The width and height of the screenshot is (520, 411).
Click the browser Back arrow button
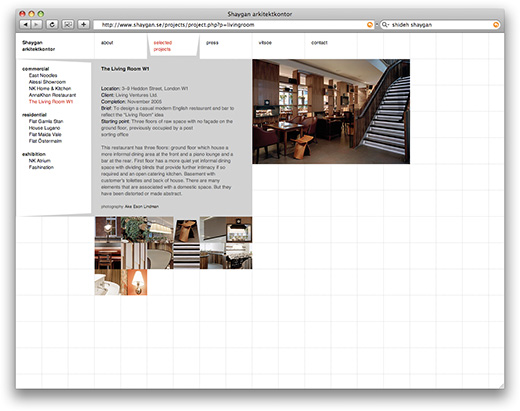coord(25,24)
